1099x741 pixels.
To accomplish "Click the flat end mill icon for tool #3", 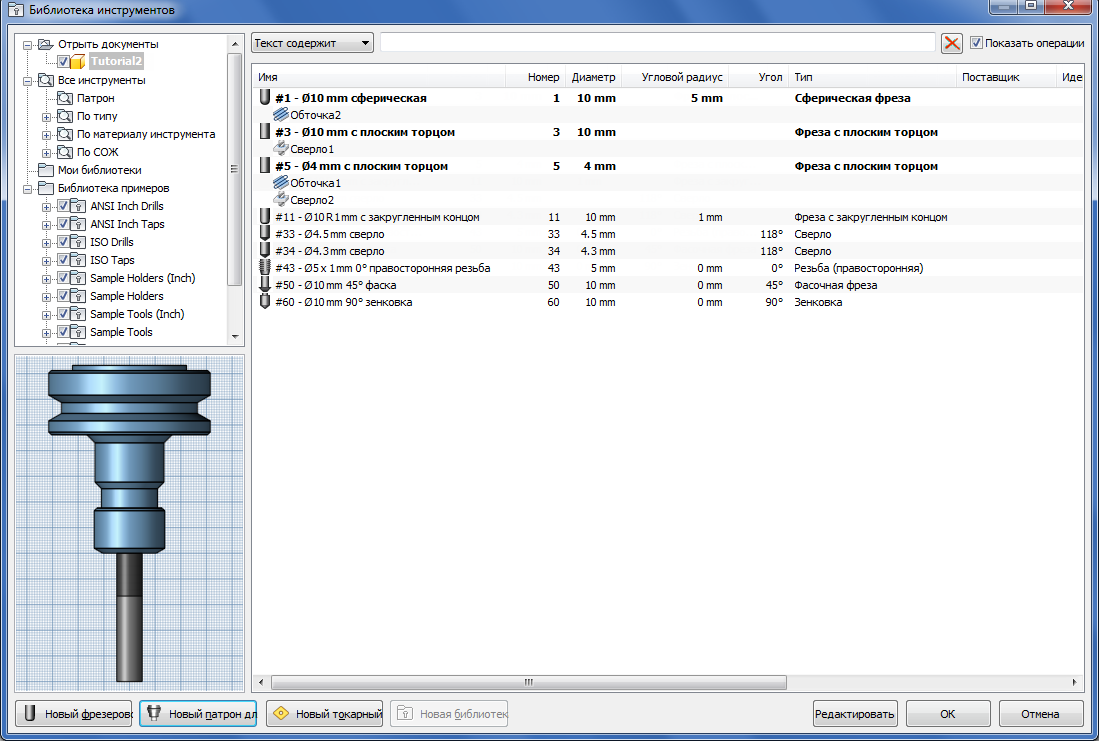I will [x=265, y=132].
